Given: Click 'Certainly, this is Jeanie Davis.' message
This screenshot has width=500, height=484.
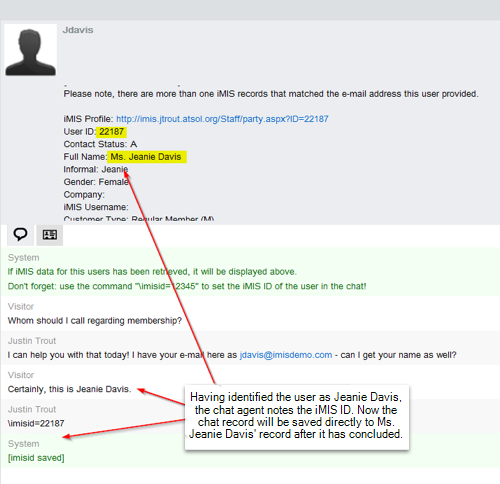Looking at the screenshot, I should click(69, 389).
